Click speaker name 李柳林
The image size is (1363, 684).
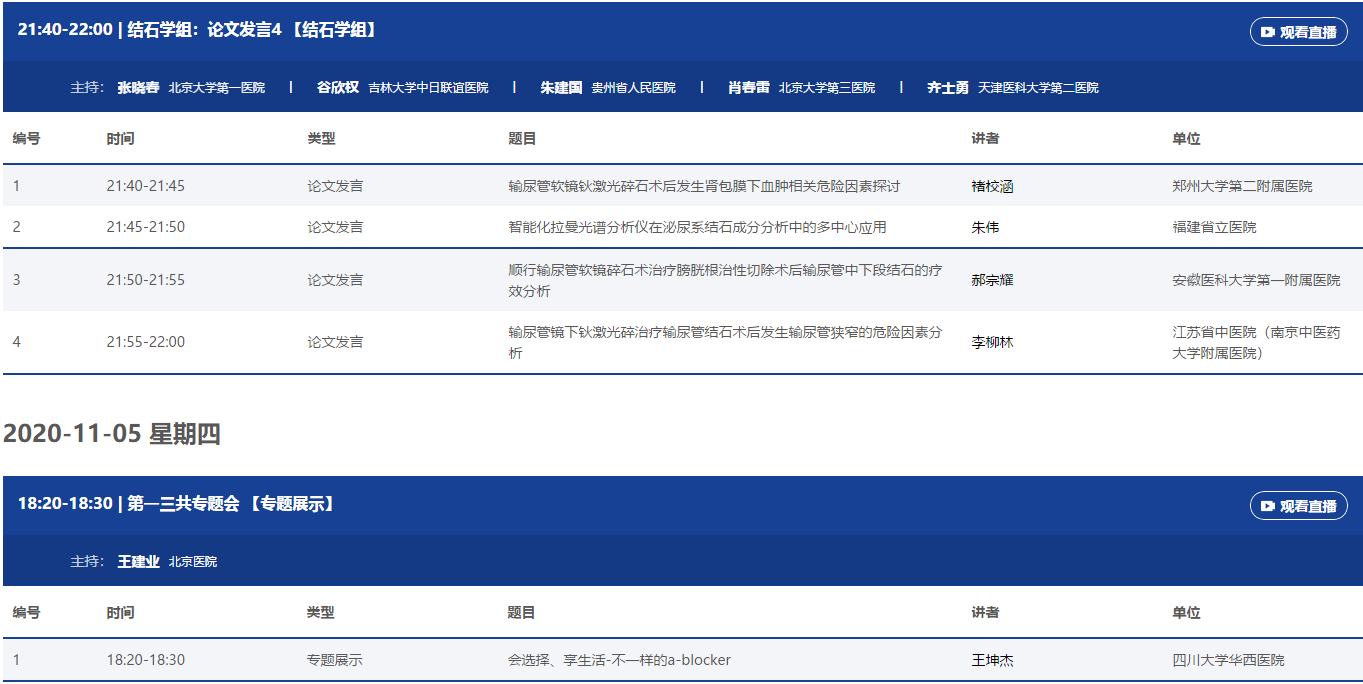(x=992, y=342)
